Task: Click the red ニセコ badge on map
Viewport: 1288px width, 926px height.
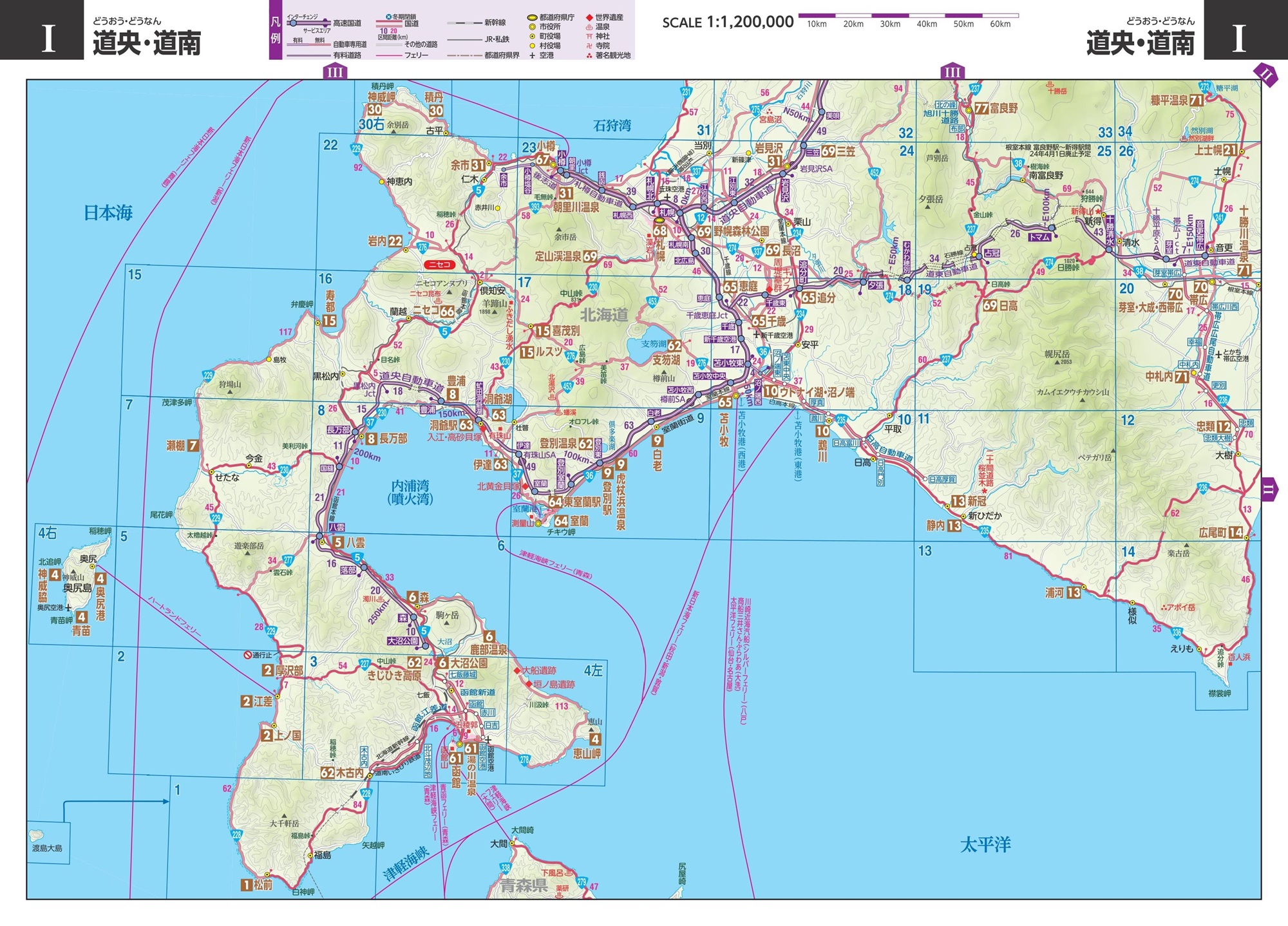Action: 439,265
